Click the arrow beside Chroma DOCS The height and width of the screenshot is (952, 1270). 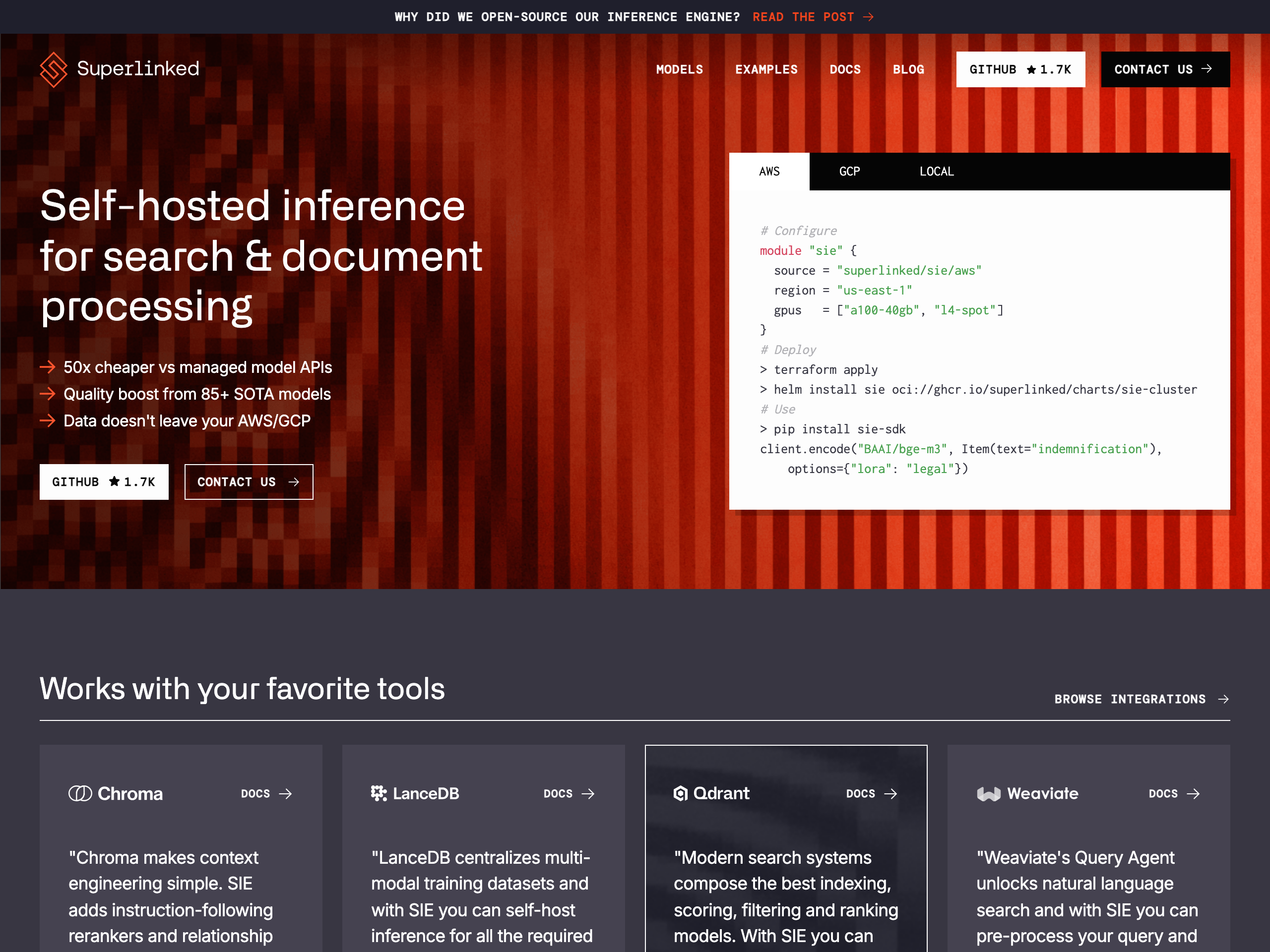pos(285,794)
